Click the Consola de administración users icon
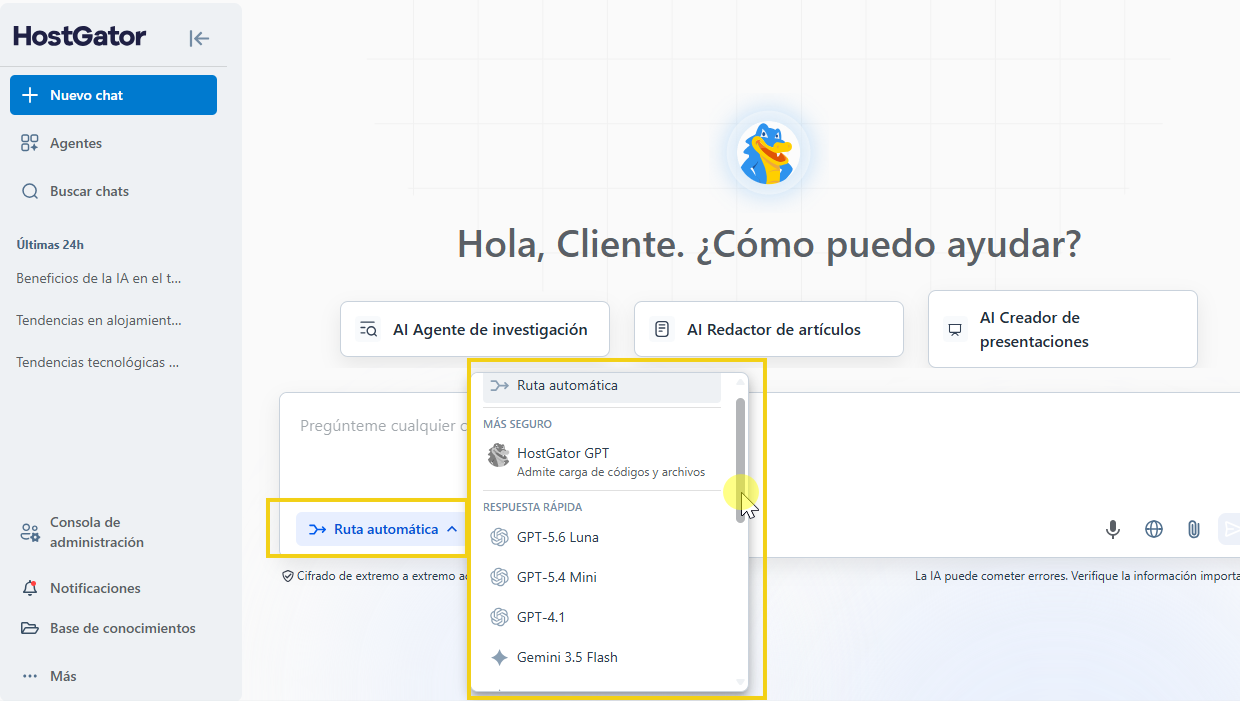Viewport: 1240px width, 701px height. 30,532
